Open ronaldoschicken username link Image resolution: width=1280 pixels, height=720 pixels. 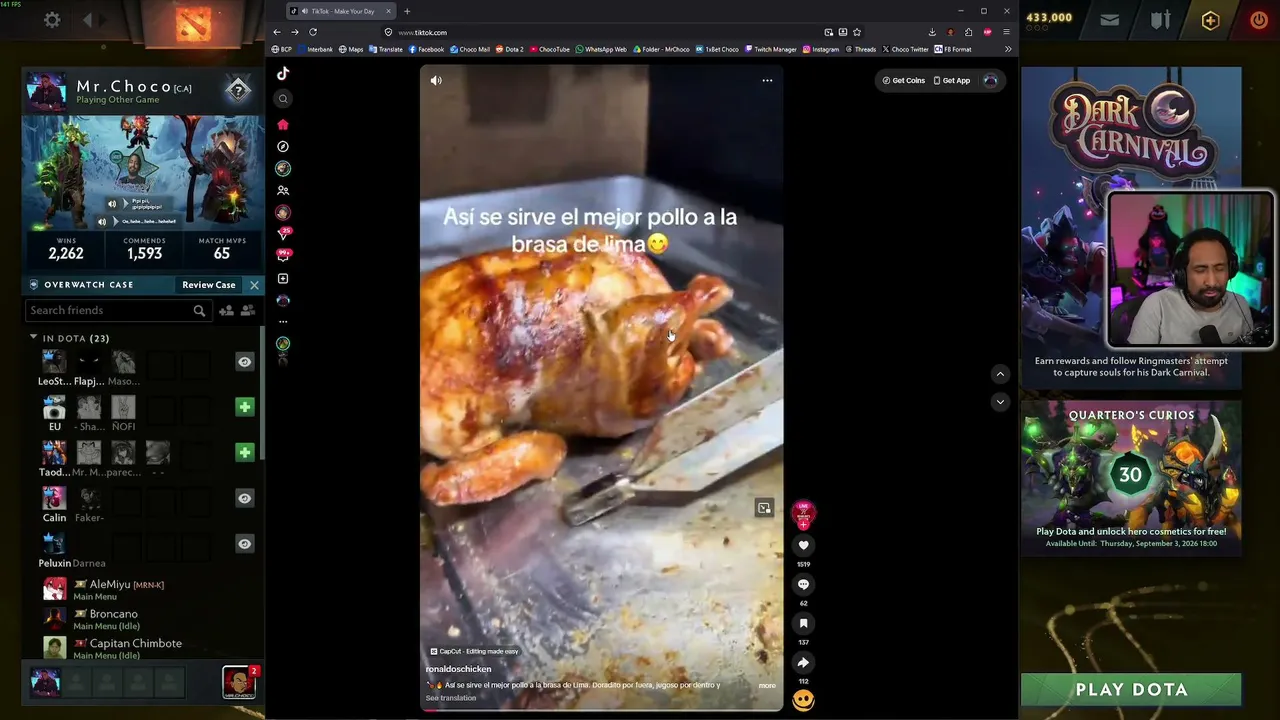tap(458, 669)
